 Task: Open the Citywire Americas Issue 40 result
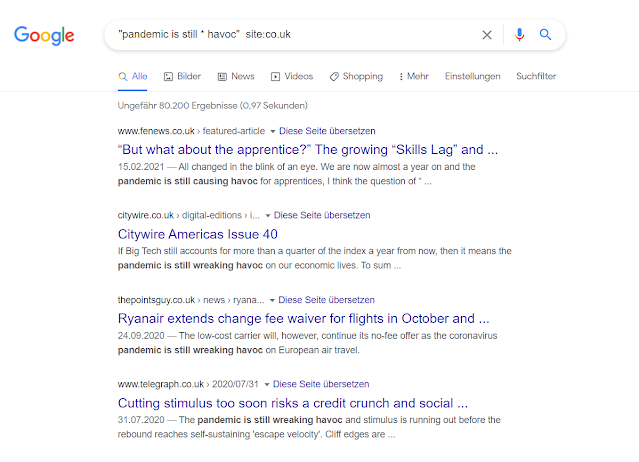198,234
